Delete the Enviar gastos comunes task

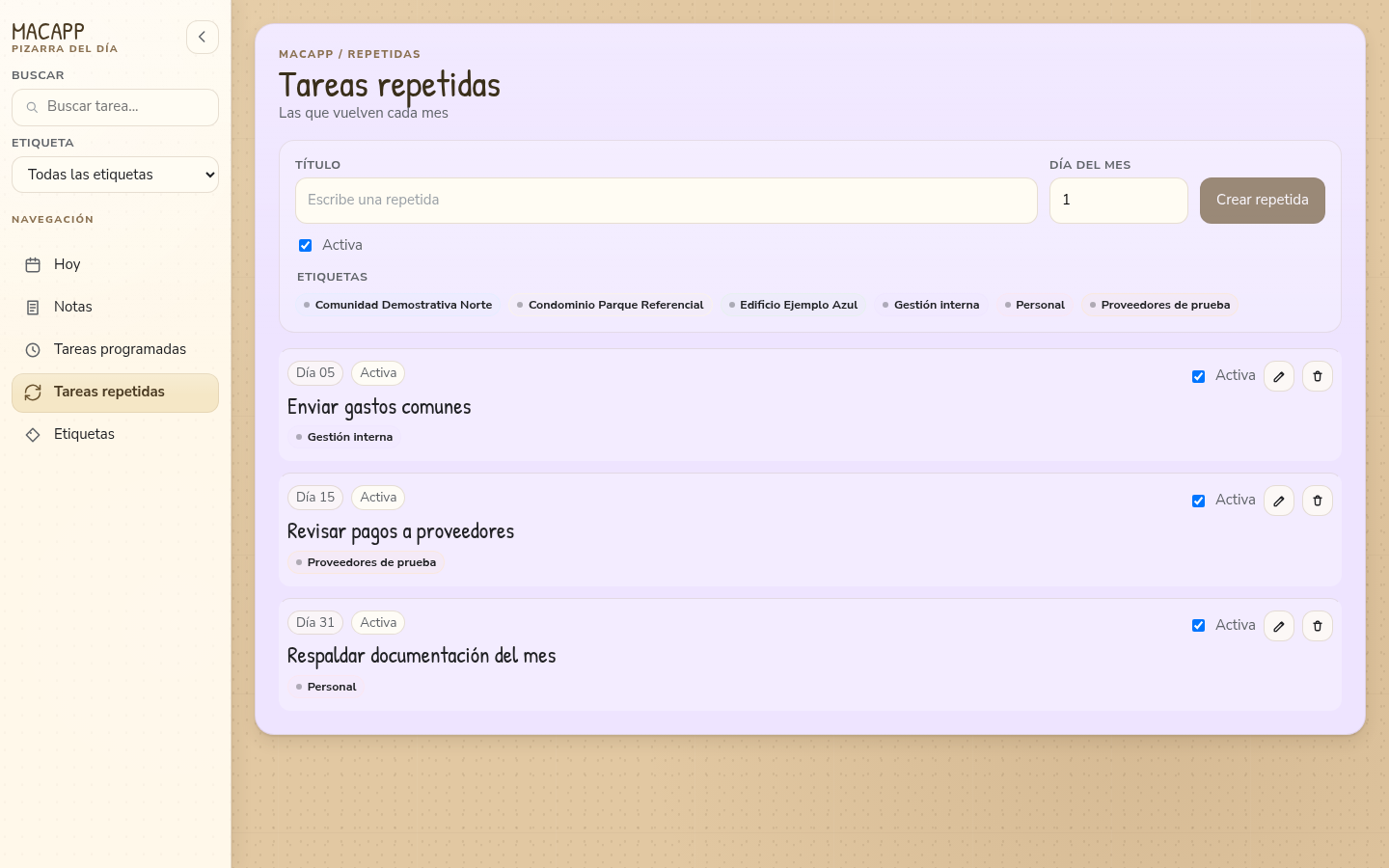pos(1318,376)
